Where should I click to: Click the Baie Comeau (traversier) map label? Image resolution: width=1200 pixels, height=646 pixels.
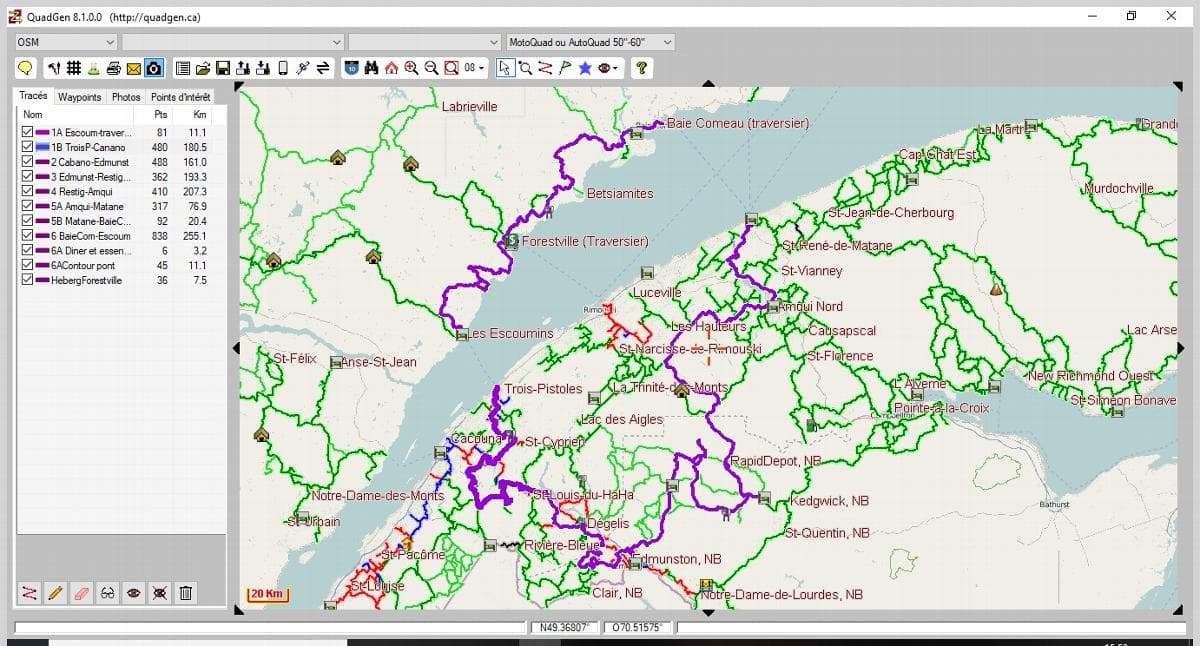[x=738, y=123]
